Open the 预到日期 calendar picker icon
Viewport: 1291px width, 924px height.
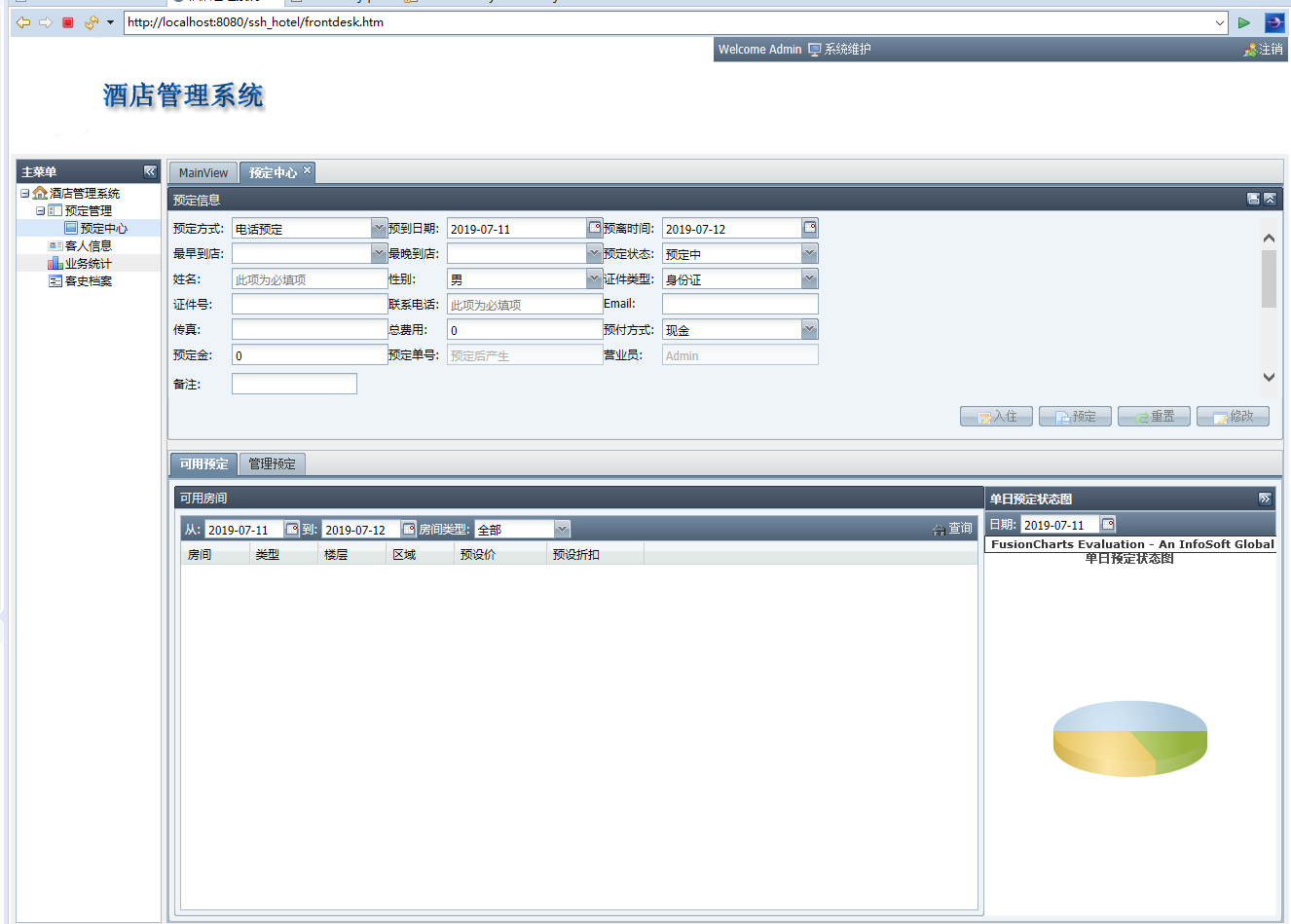[594, 228]
